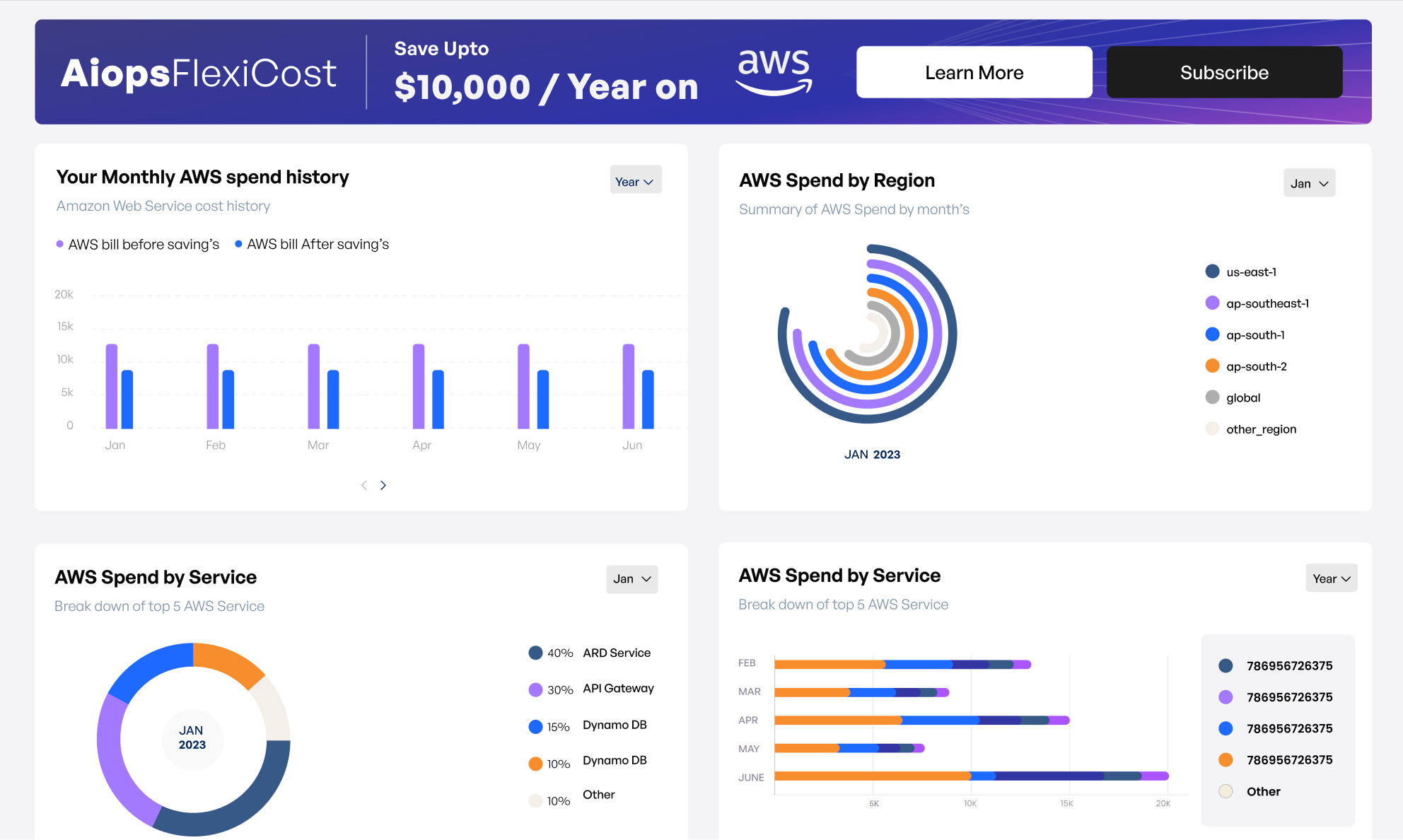Open the Jan dropdown in Spend by Service donut card
This screenshot has height=840, width=1403.
631,578
